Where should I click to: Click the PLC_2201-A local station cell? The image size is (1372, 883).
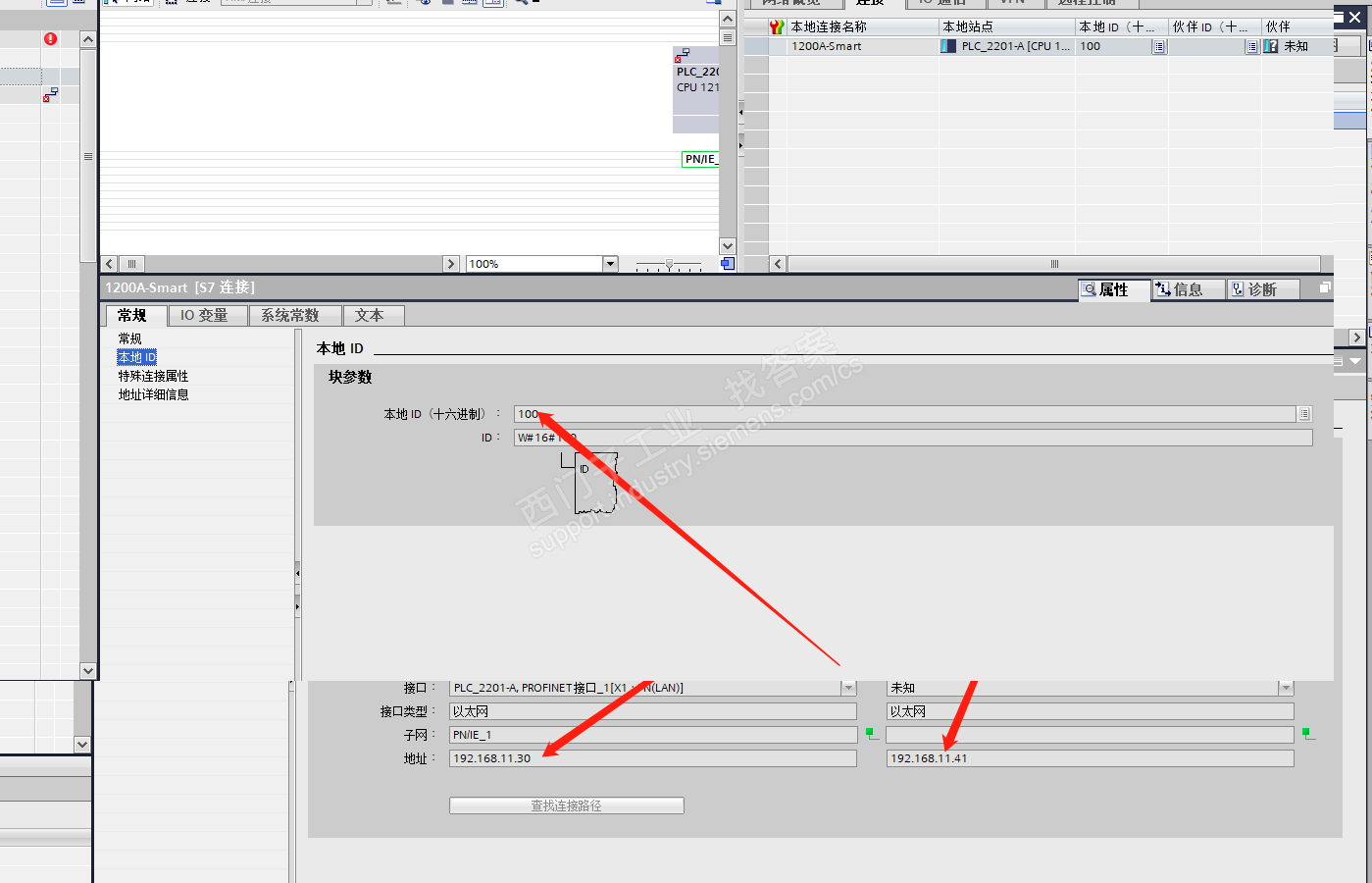[1007, 46]
